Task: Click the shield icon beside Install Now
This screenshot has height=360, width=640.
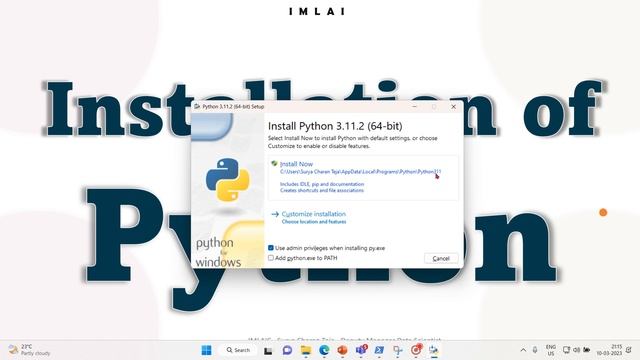Action: [x=274, y=164]
